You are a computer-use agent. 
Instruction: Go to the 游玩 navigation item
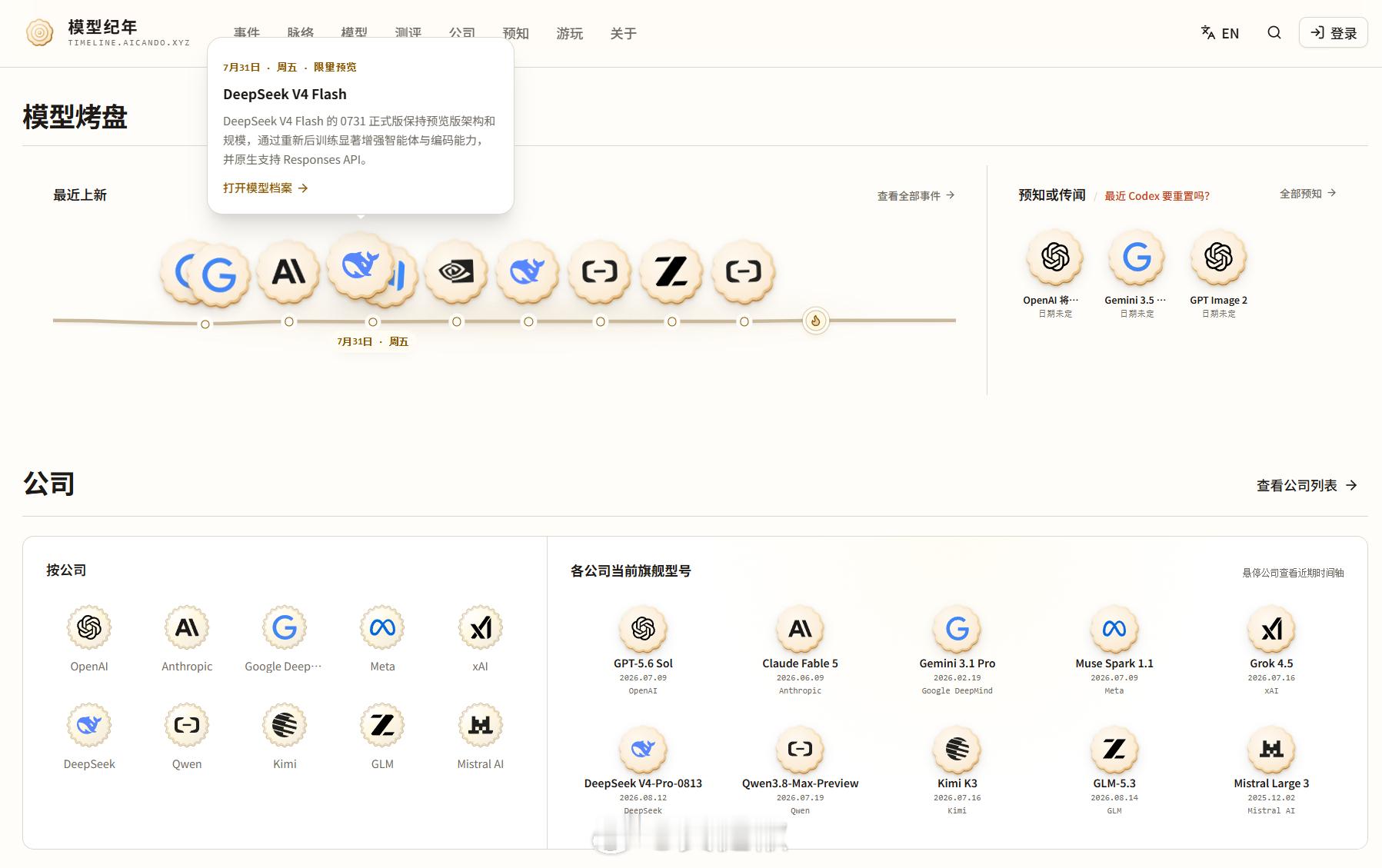(x=569, y=34)
